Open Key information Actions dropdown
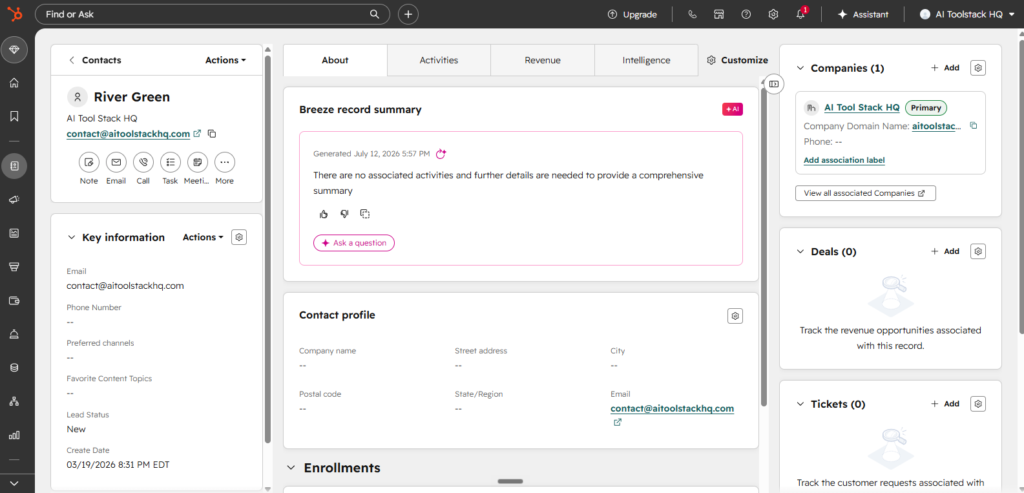Screen dimensions: 1024x493 click(203, 237)
